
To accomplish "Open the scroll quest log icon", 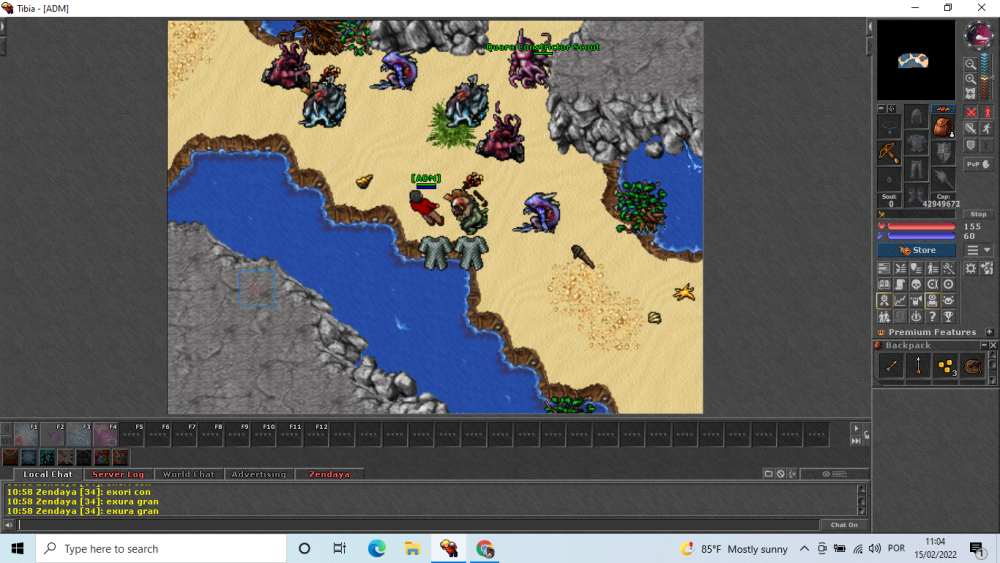I will tap(901, 284).
